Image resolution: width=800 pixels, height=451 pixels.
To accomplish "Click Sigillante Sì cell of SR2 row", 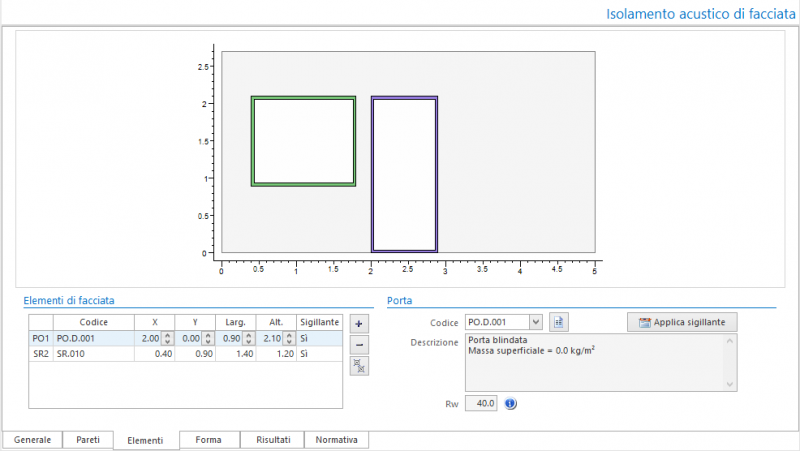I will [319, 354].
